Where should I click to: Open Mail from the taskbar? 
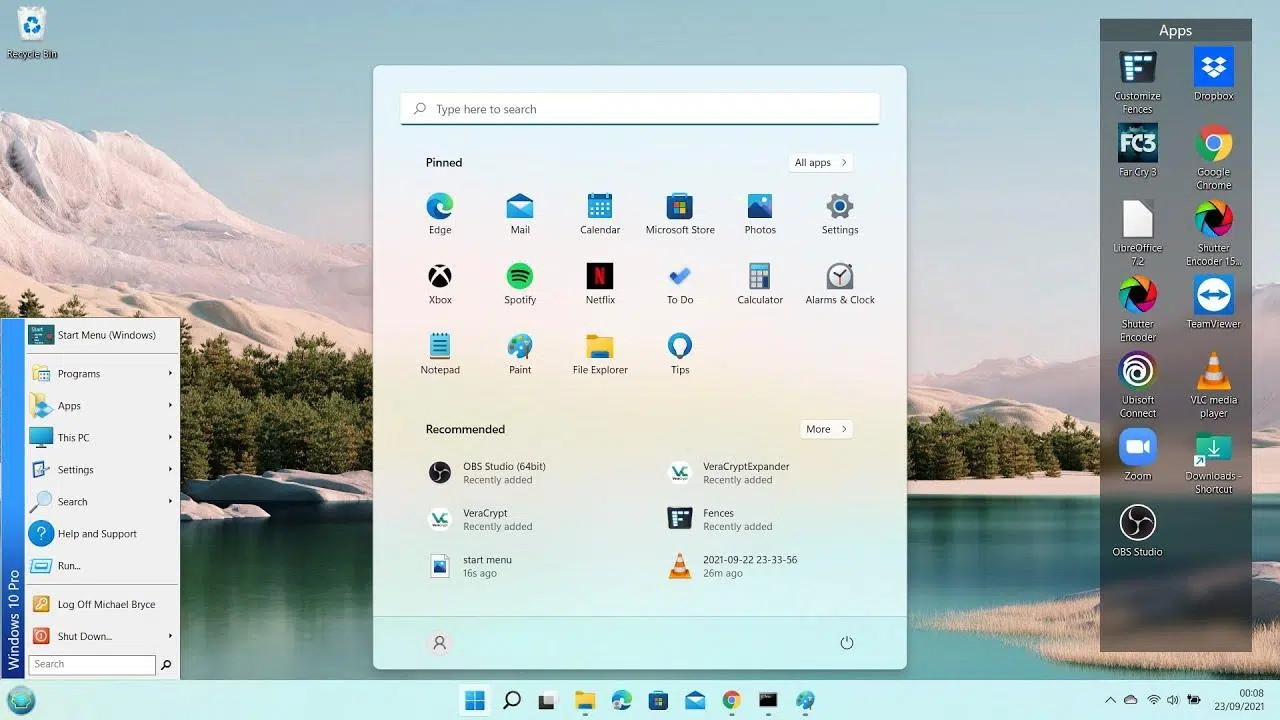click(x=695, y=700)
